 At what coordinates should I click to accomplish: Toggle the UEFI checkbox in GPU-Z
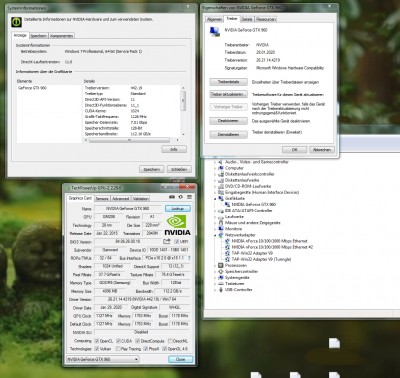tap(177, 241)
